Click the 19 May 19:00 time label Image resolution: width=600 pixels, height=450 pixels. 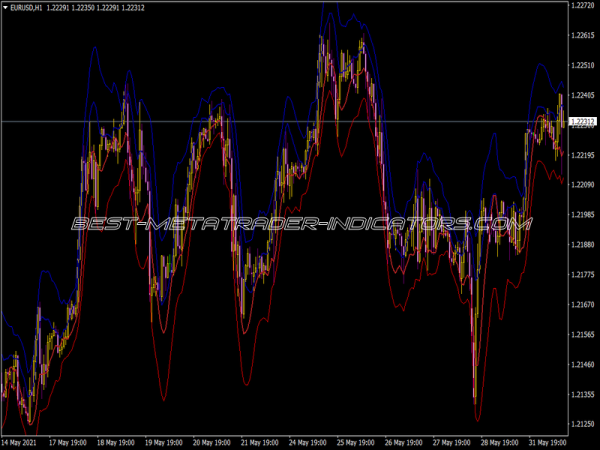pos(165,442)
